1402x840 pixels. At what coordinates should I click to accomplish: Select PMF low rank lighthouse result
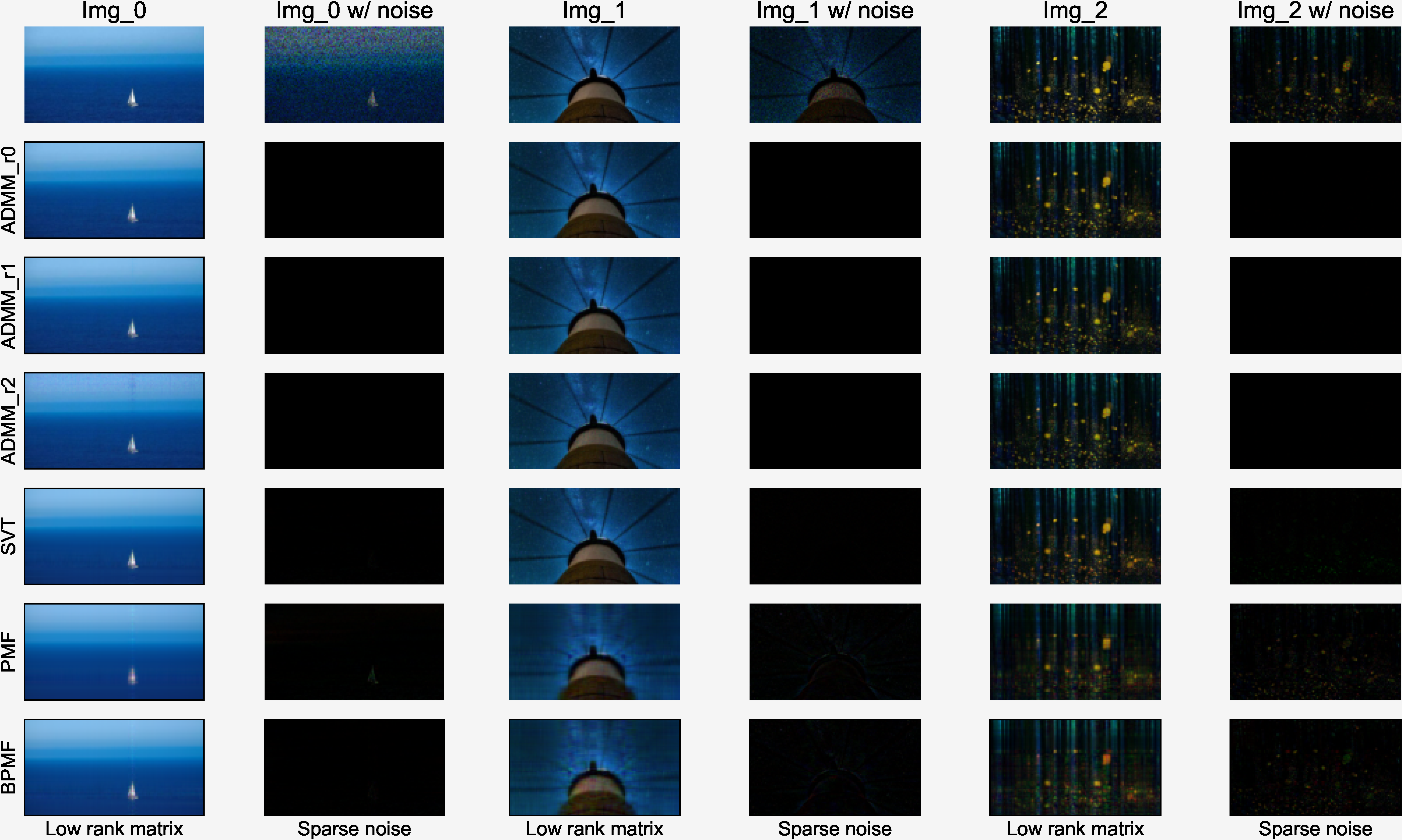(x=594, y=651)
